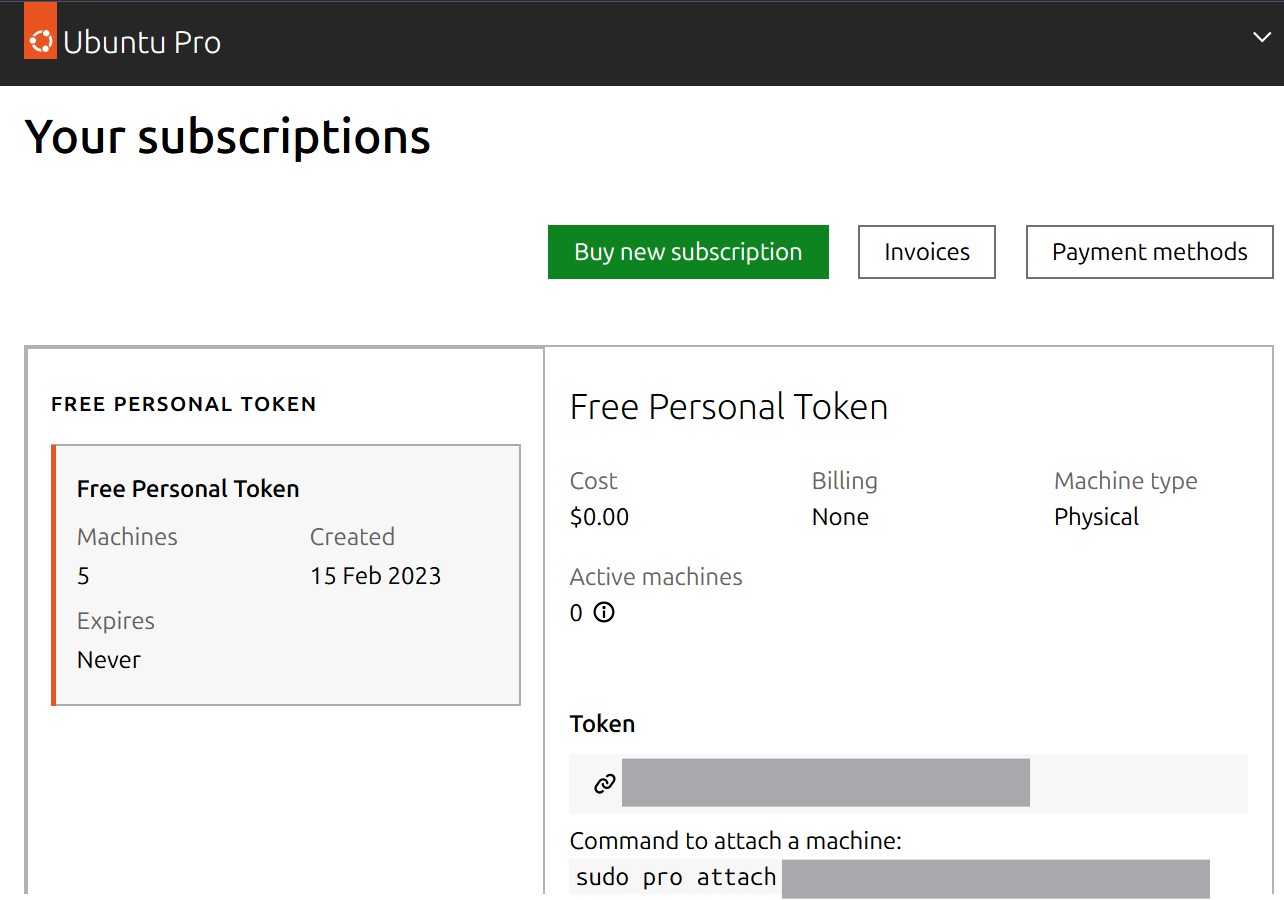
Task: Open the header dropdown chevron
Action: tap(1261, 37)
